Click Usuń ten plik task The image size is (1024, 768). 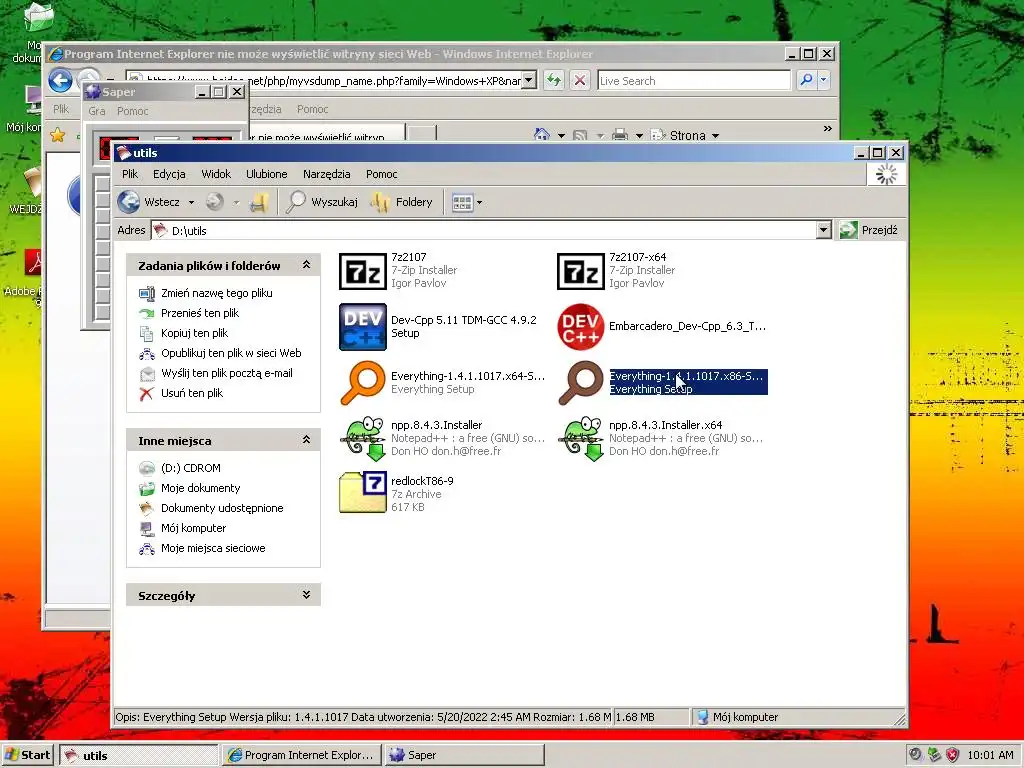[192, 393]
